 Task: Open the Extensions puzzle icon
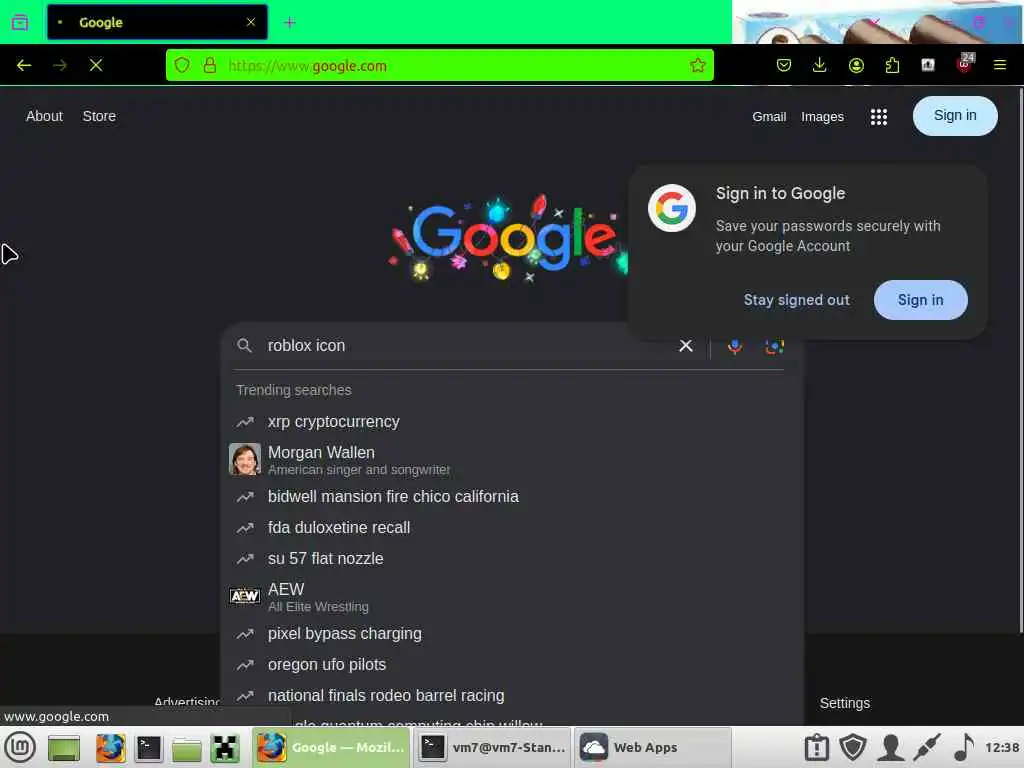point(892,65)
